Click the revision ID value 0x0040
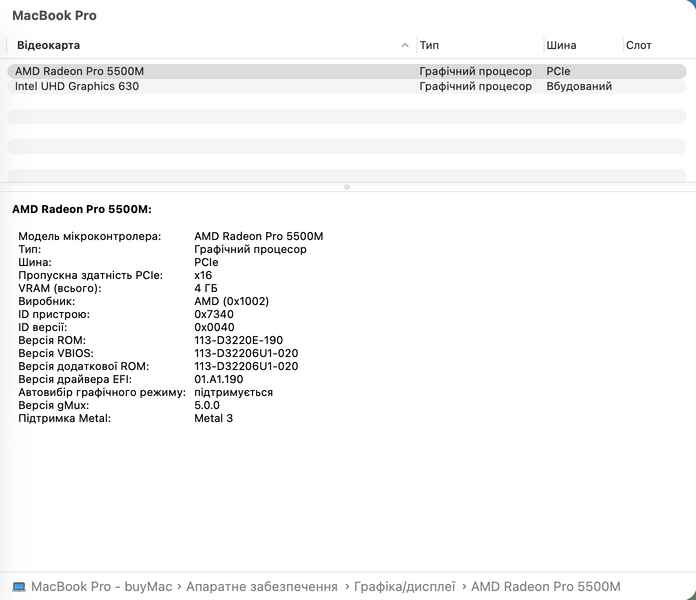The image size is (696, 600). tap(214, 327)
